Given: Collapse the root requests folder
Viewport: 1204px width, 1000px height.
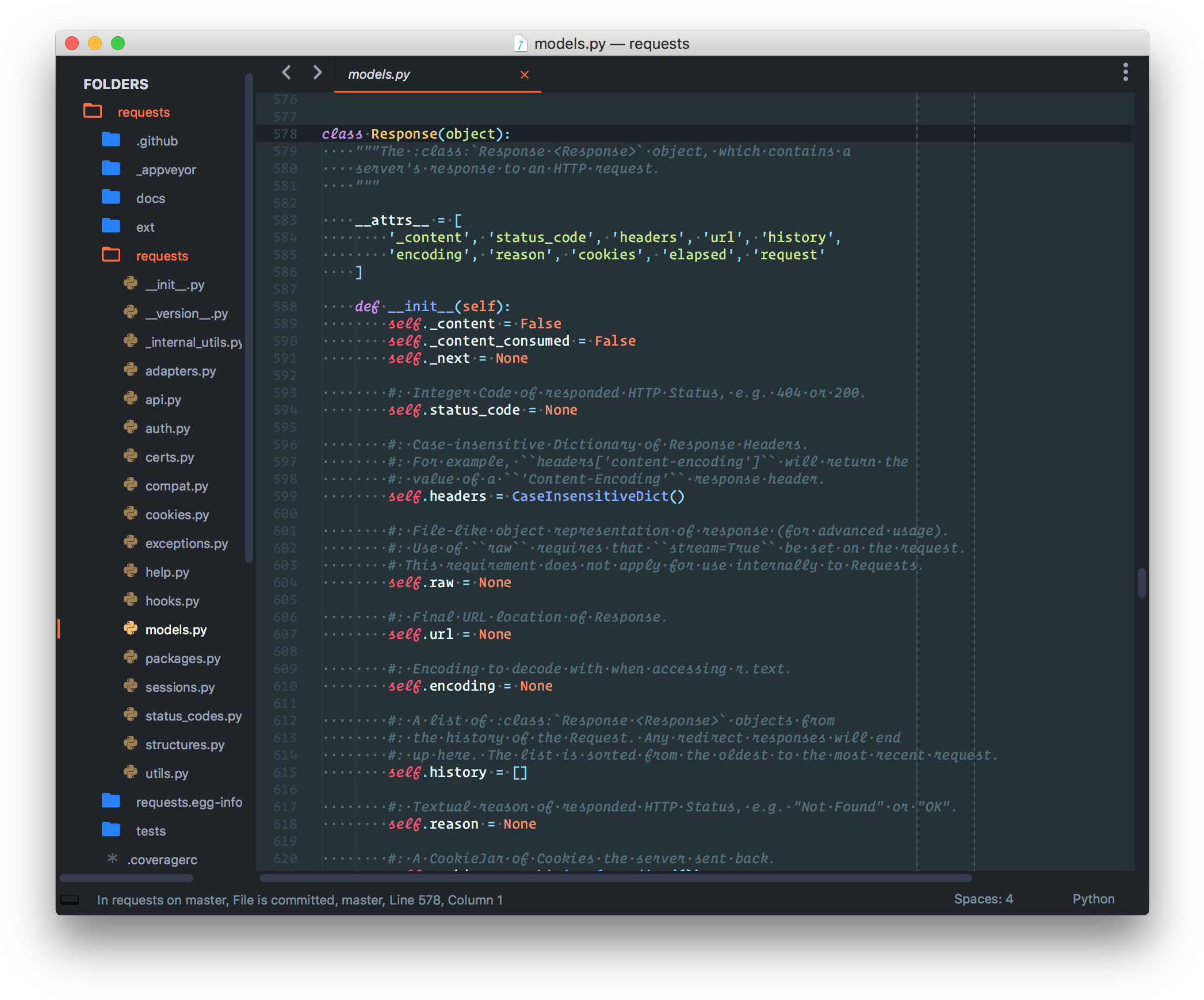Looking at the screenshot, I should tap(144, 112).
